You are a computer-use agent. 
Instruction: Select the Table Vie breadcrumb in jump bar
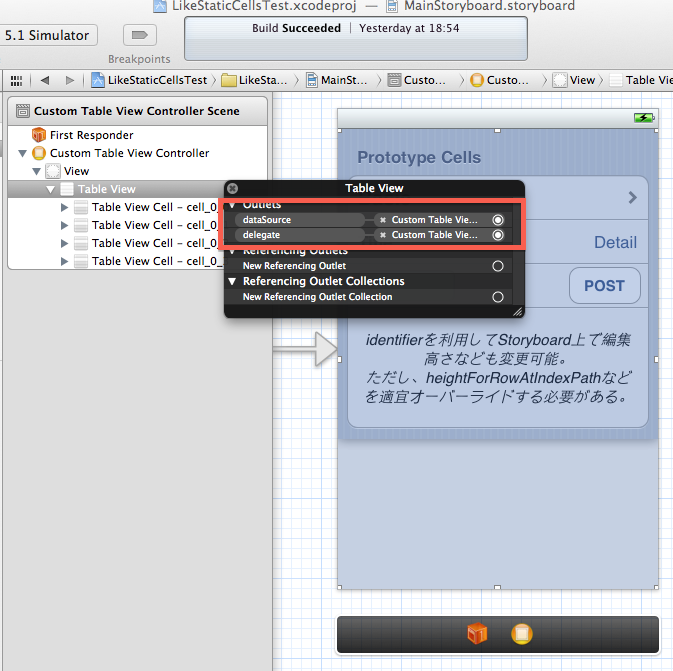pyautogui.click(x=641, y=80)
